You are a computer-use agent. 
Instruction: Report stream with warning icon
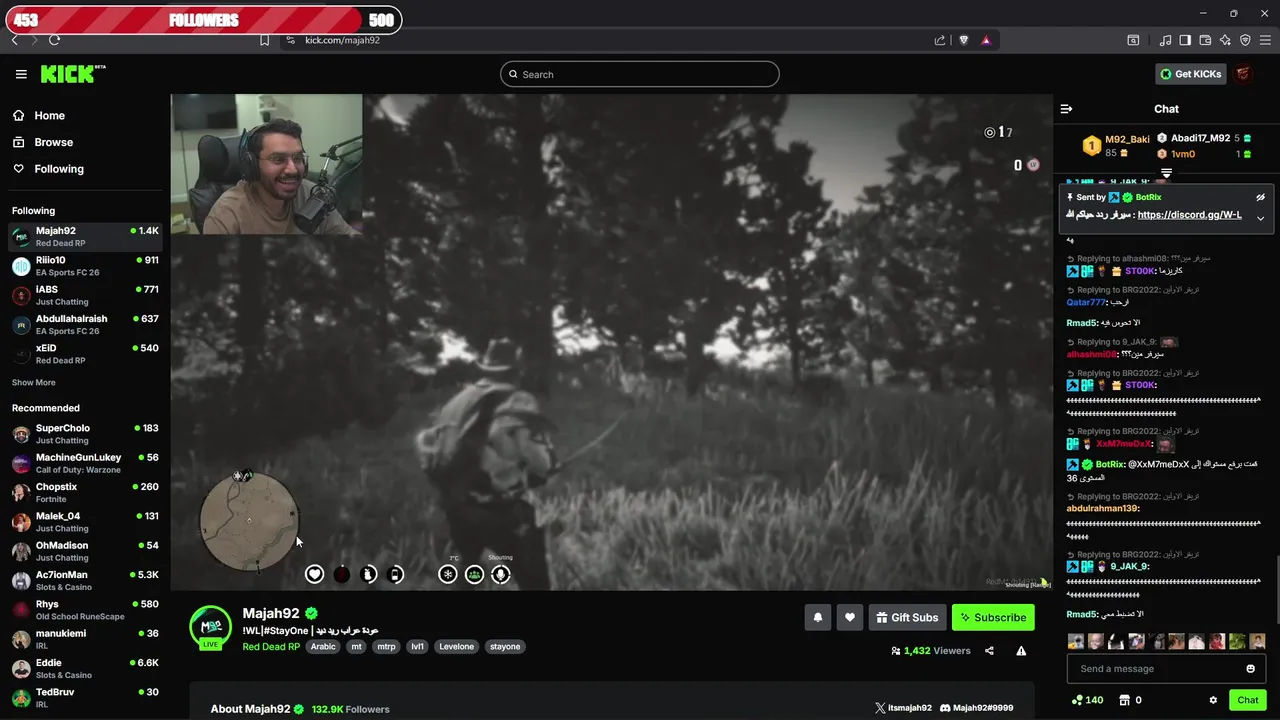point(1021,651)
